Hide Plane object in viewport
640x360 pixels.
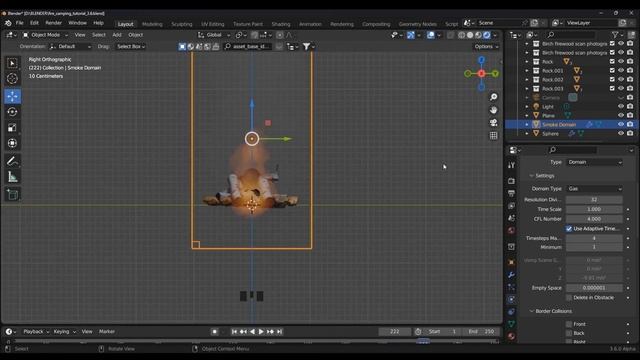tap(621, 116)
